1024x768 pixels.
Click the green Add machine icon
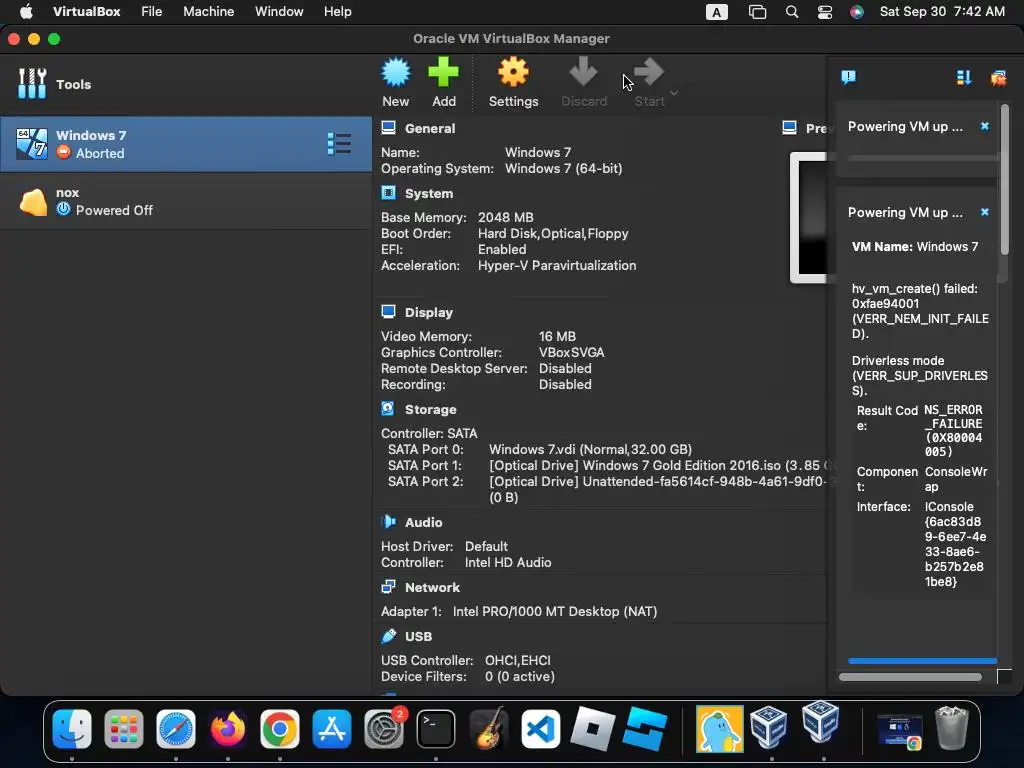coord(443,72)
